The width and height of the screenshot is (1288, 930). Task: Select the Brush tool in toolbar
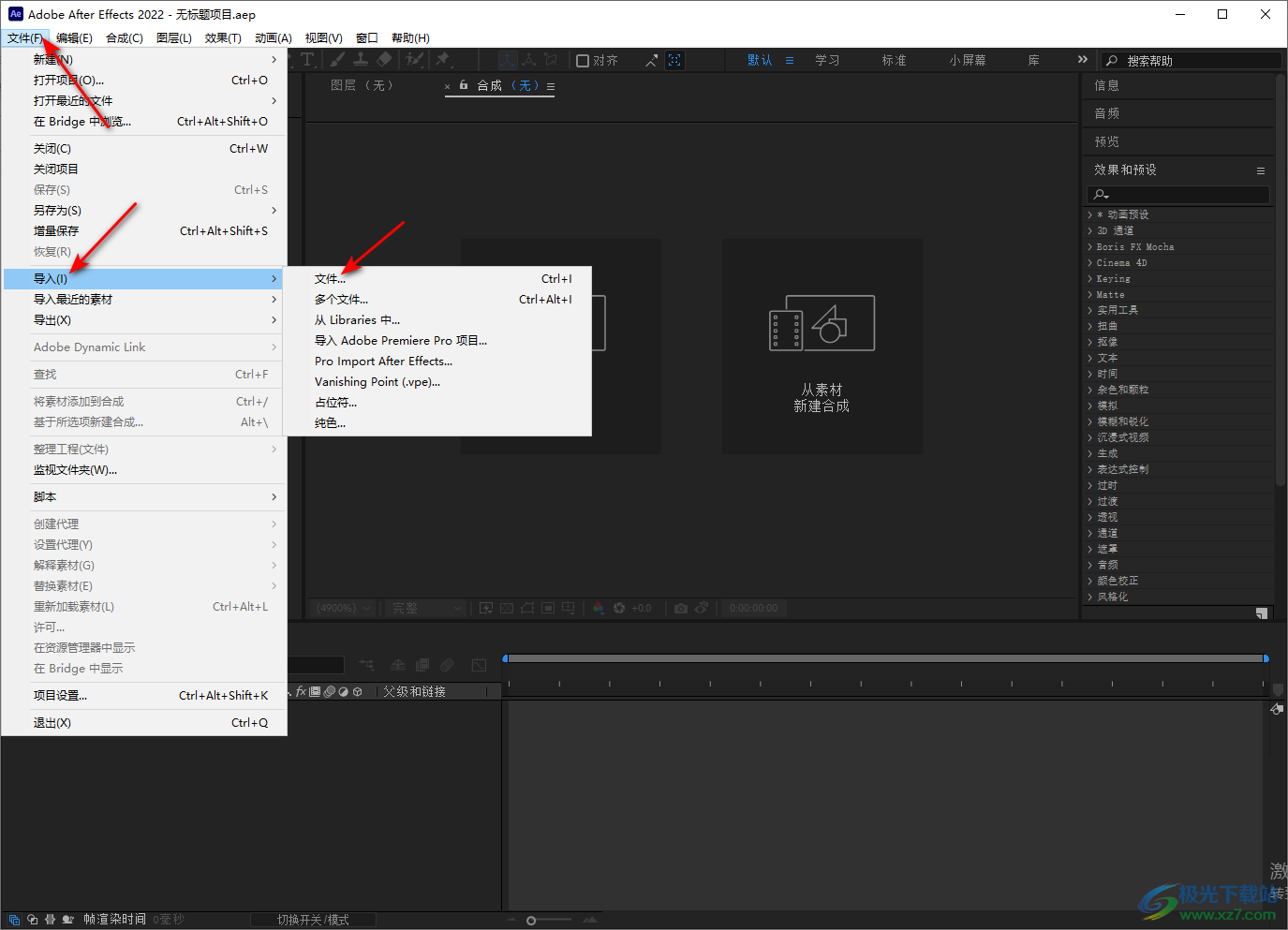click(x=337, y=59)
